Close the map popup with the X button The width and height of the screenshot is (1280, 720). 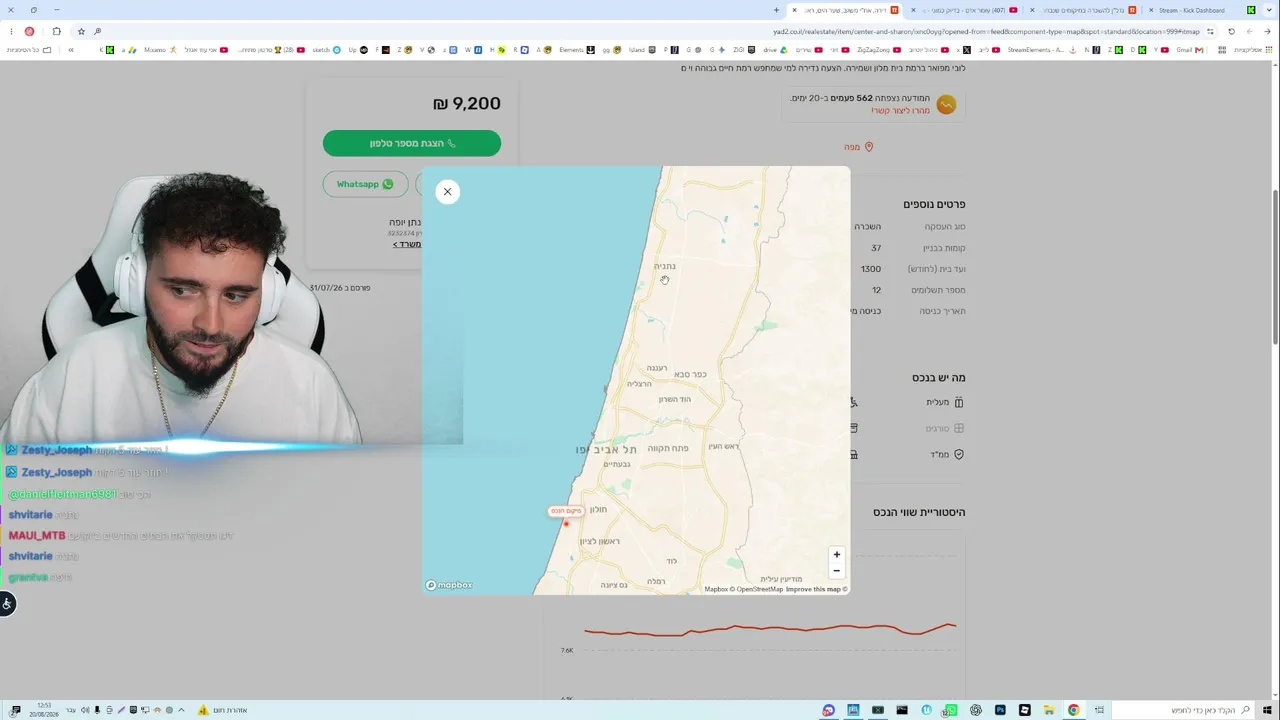pos(447,192)
